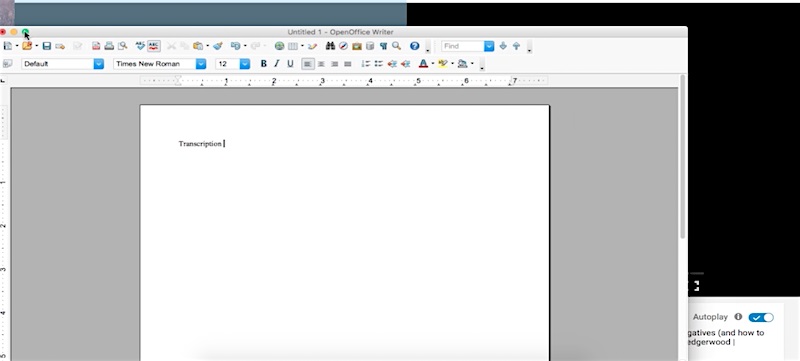Open the paragraph style dropdown showing Default
Image resolution: width=800 pixels, height=361 pixels.
pos(98,64)
